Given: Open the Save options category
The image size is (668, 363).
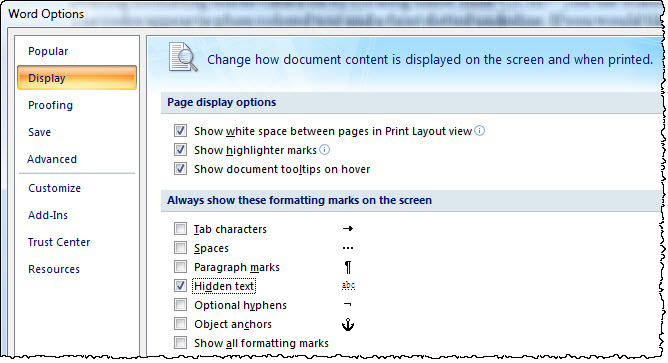Looking at the screenshot, I should 39,132.
